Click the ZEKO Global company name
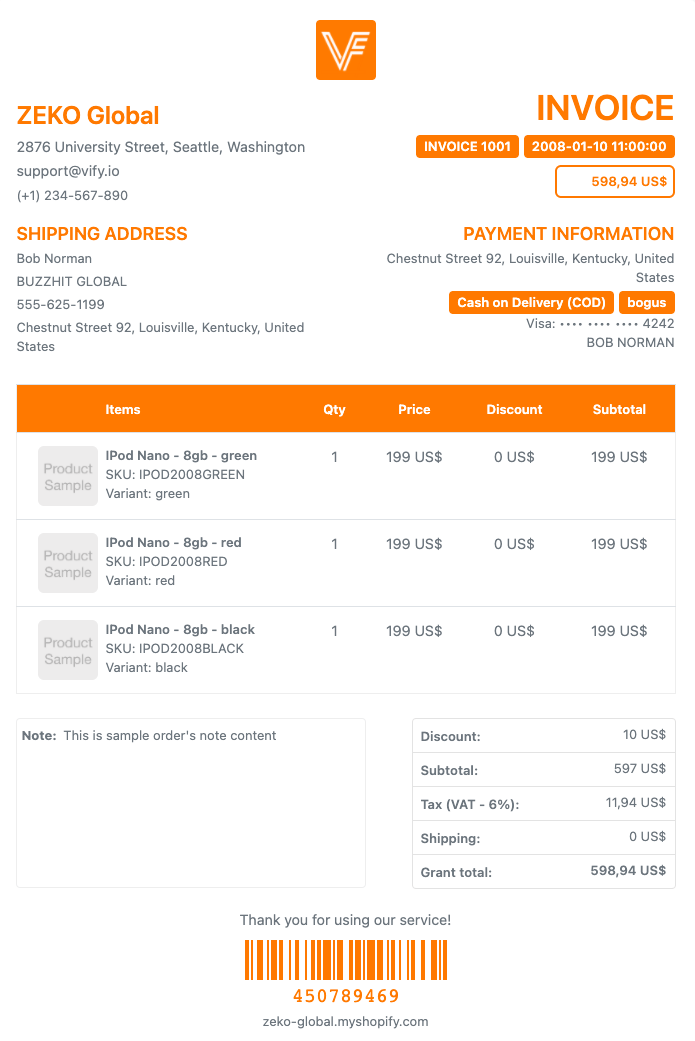695x1041 pixels. pyautogui.click(x=88, y=115)
